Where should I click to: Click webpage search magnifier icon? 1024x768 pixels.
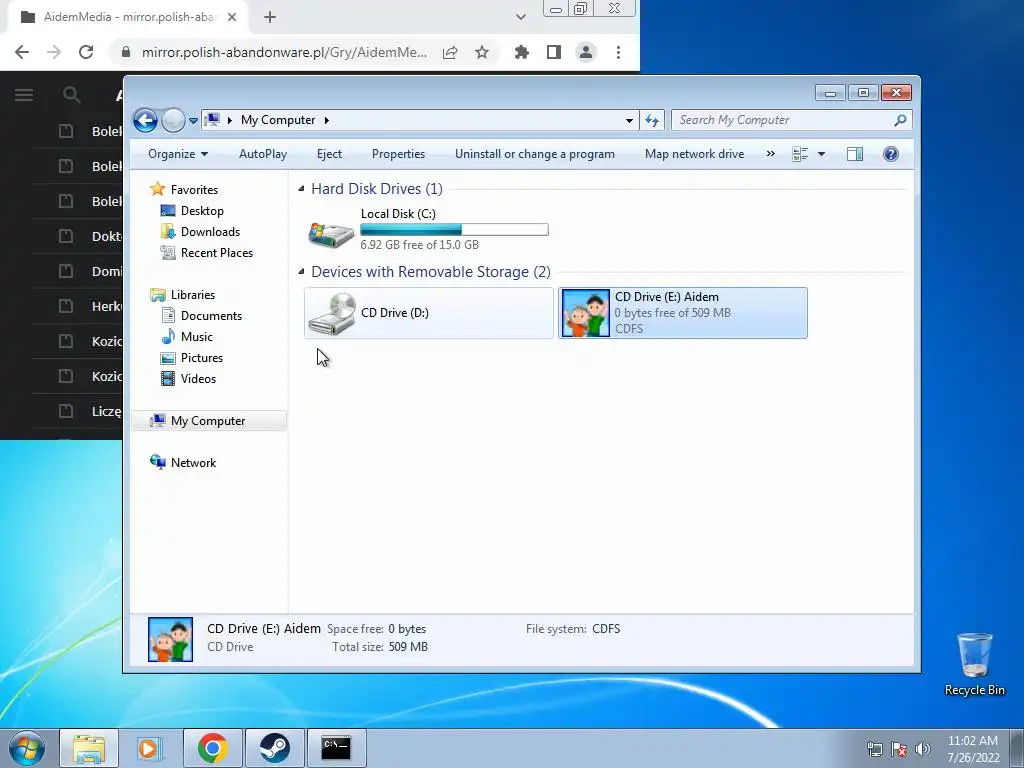coord(72,95)
